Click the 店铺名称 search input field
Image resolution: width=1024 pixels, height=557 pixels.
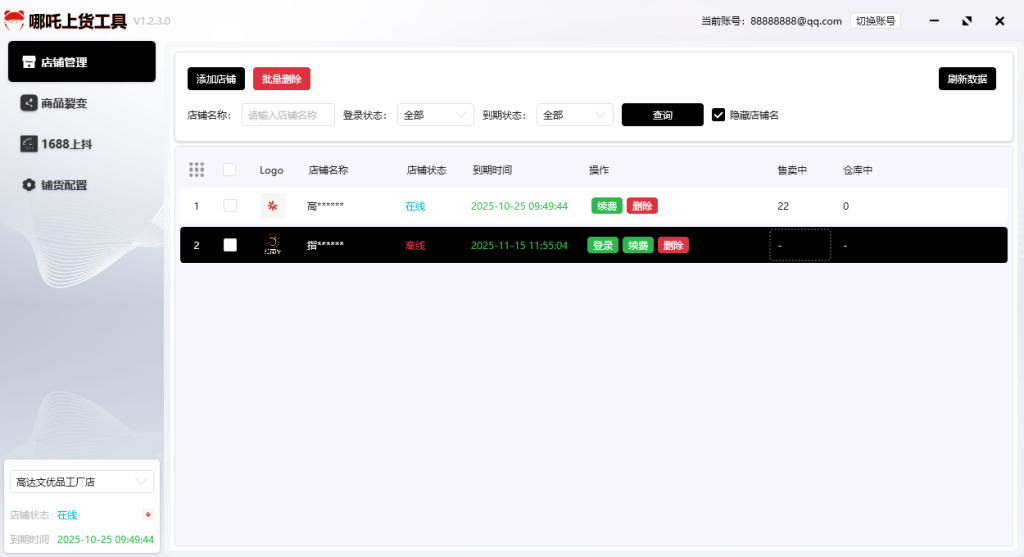pos(288,115)
